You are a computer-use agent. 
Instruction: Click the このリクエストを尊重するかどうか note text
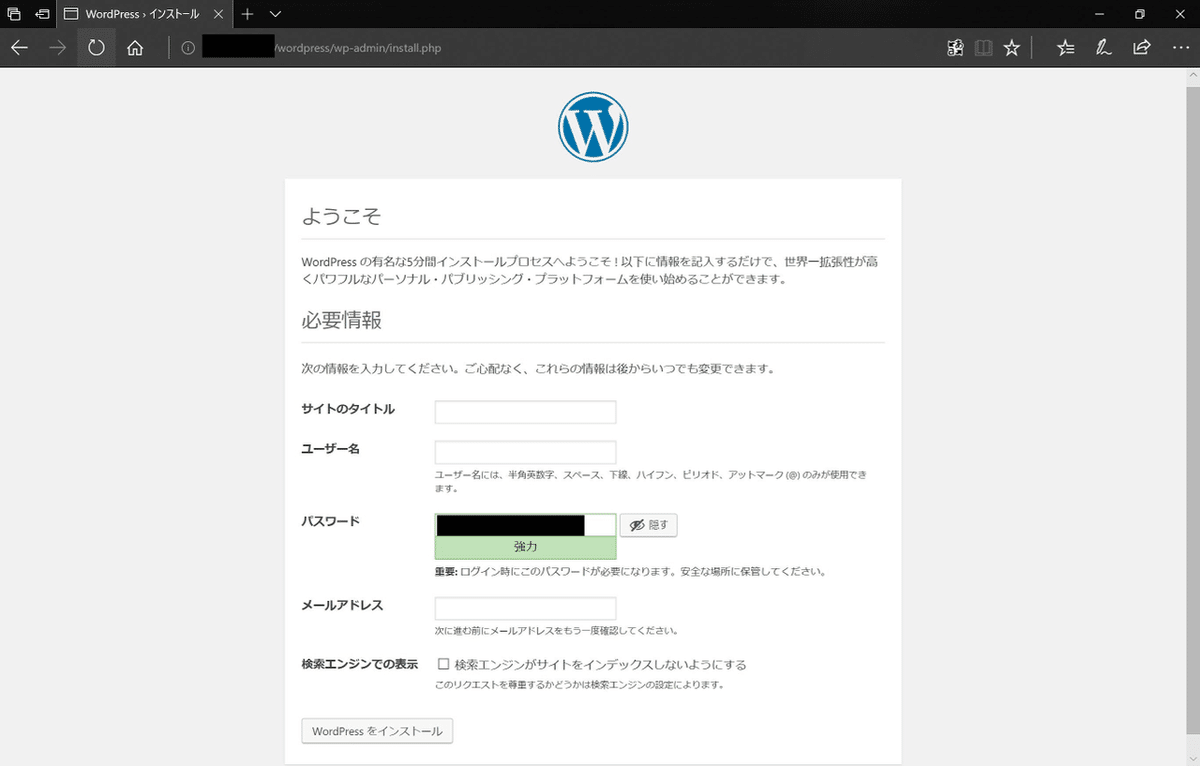tap(579, 686)
